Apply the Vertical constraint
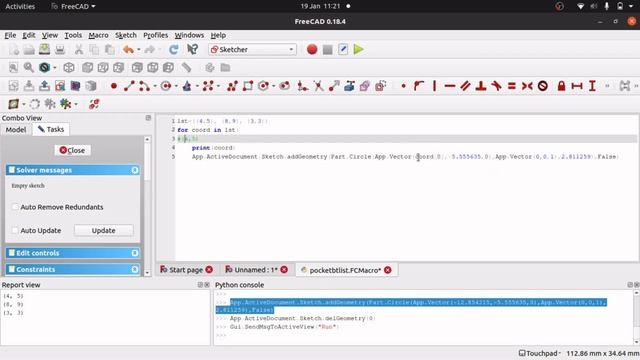The width and height of the screenshot is (640, 360). point(434,86)
